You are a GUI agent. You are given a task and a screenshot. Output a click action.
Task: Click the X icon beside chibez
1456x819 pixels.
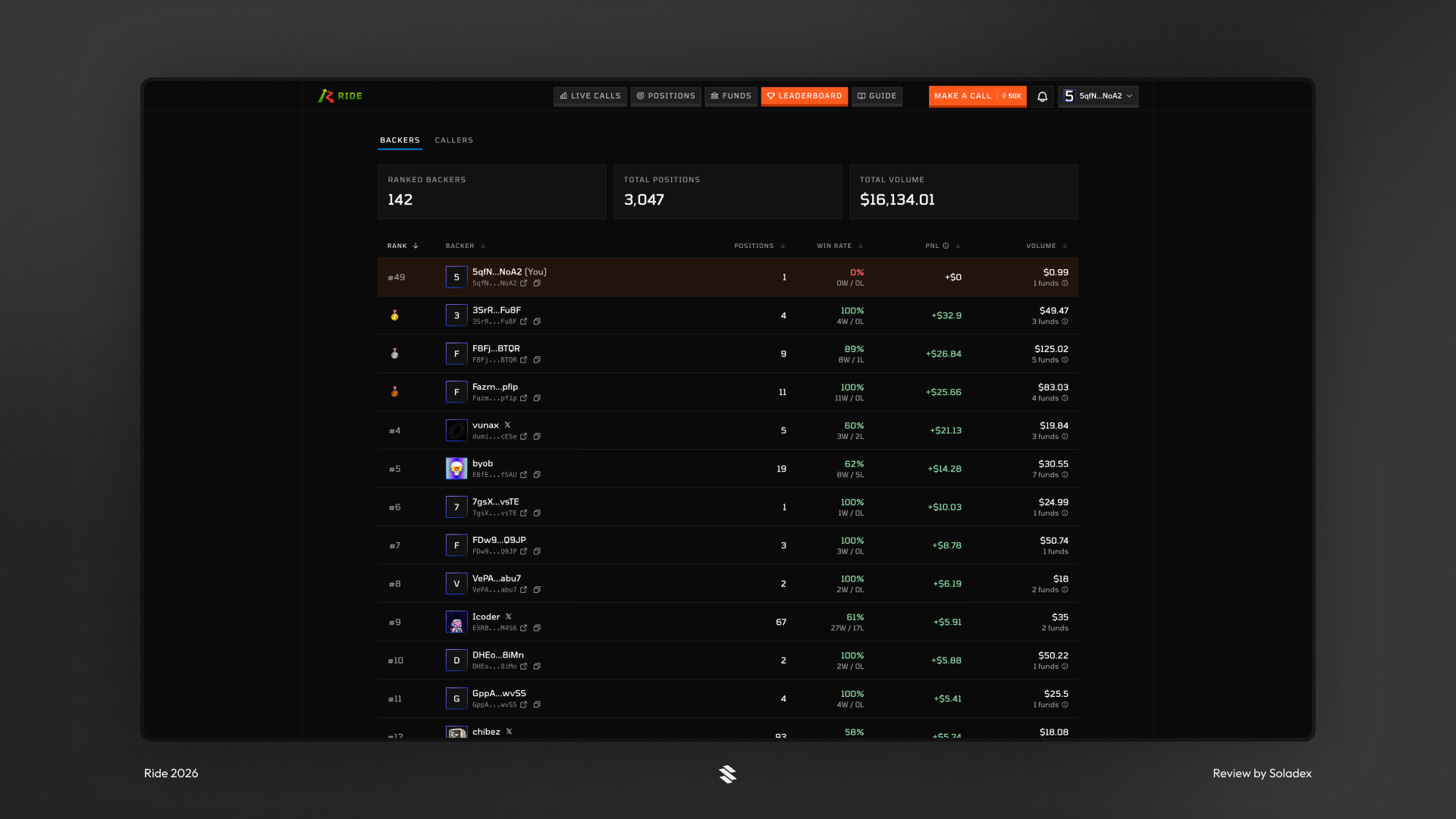[509, 732]
